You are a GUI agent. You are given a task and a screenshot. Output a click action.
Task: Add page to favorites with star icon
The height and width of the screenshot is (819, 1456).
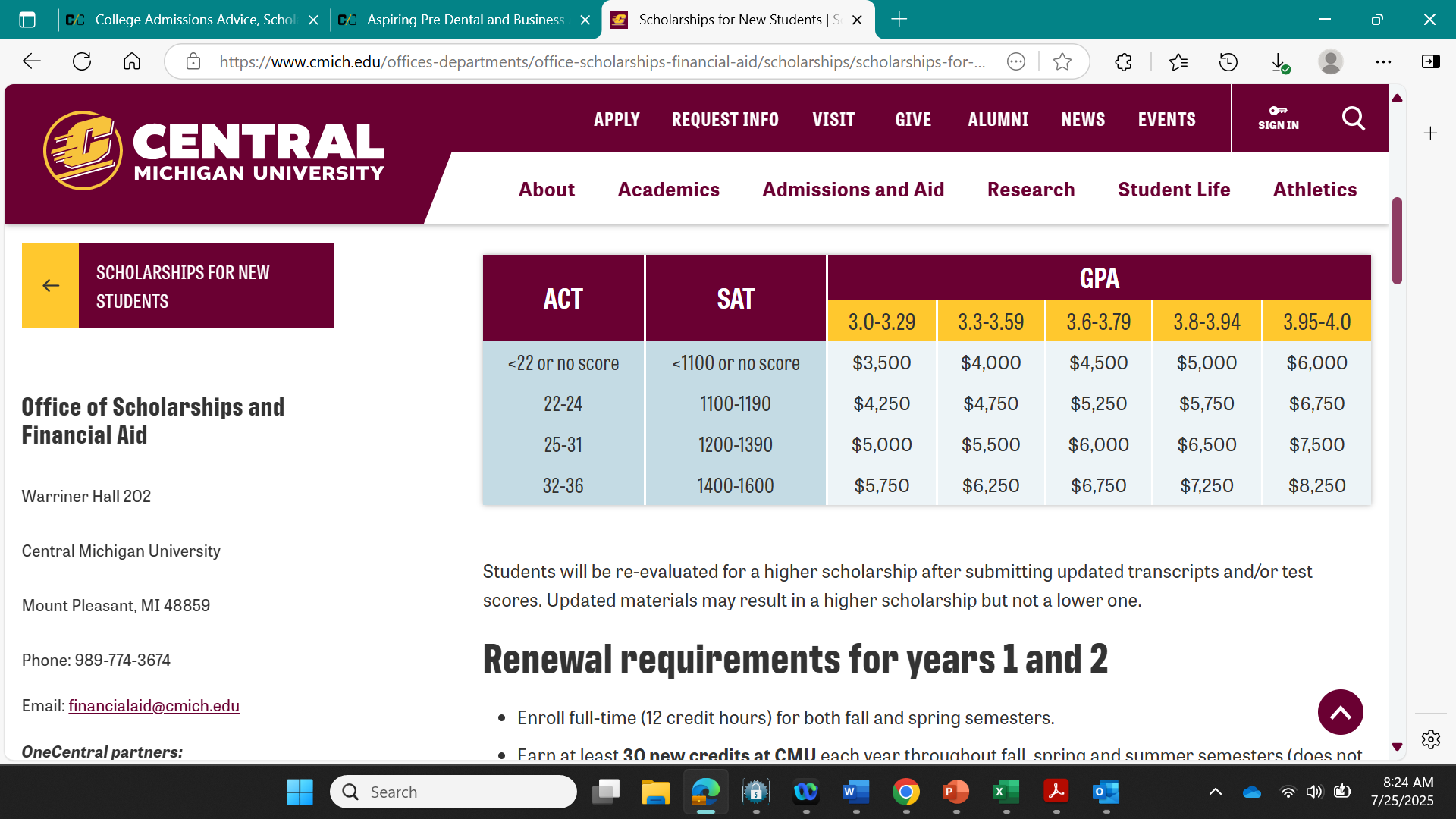pyautogui.click(x=1062, y=62)
